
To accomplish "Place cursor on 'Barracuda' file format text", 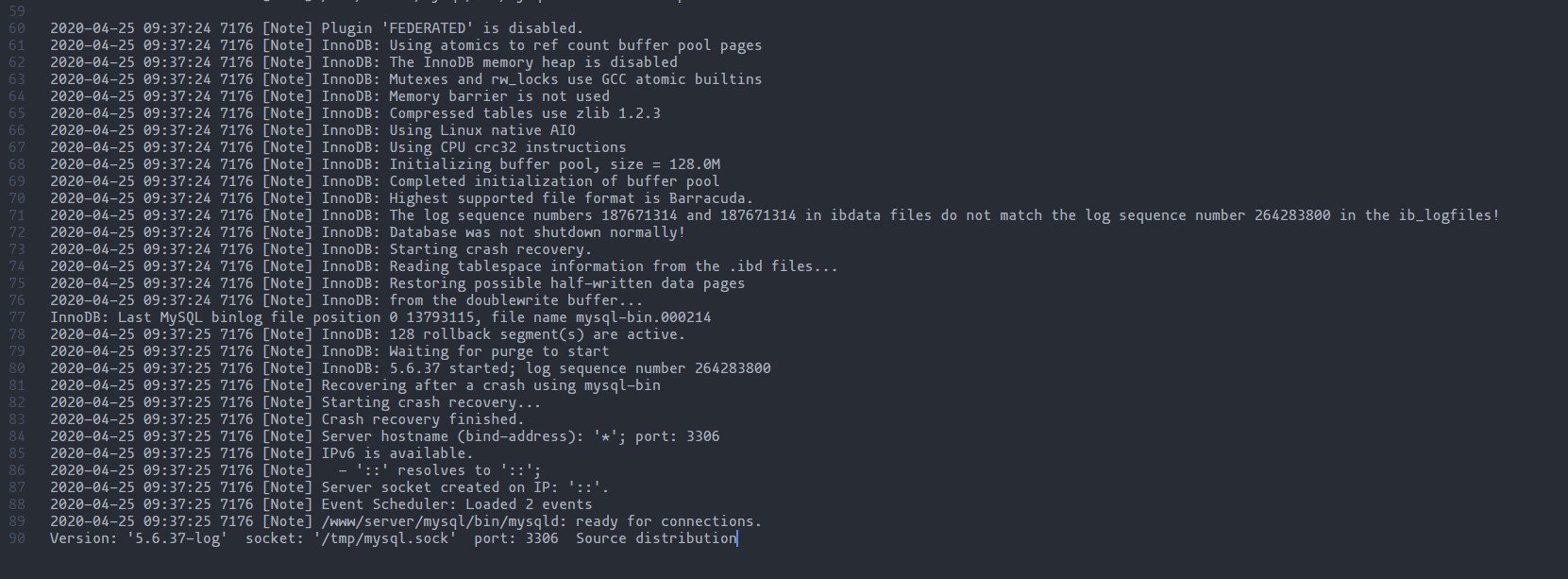I will [712, 198].
